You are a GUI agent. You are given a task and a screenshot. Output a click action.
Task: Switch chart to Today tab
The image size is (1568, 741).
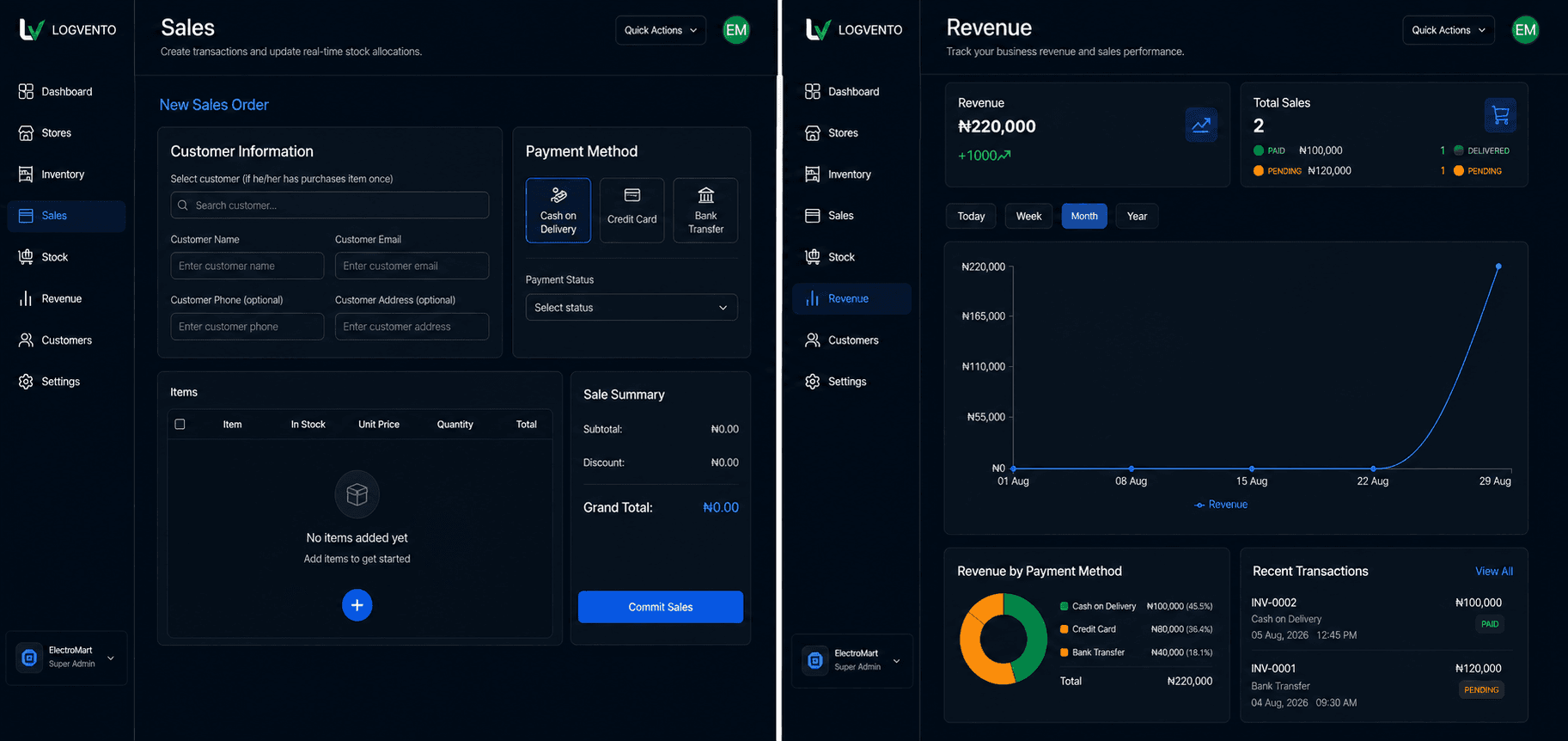(x=971, y=216)
